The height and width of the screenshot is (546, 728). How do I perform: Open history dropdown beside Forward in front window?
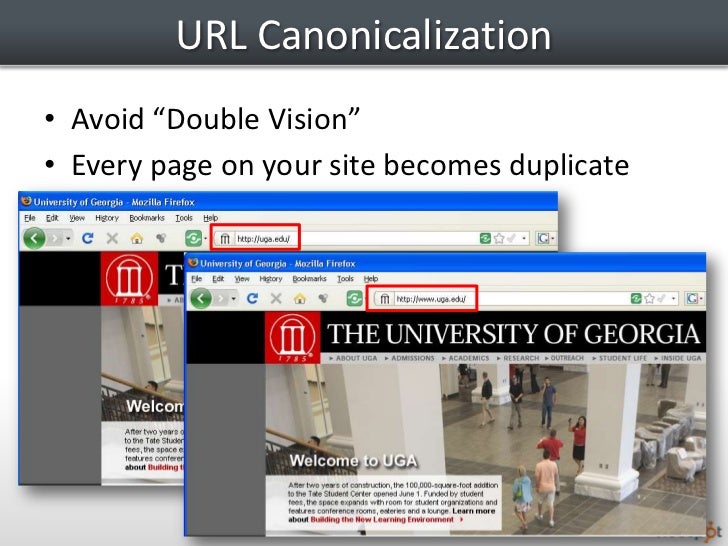tap(234, 298)
